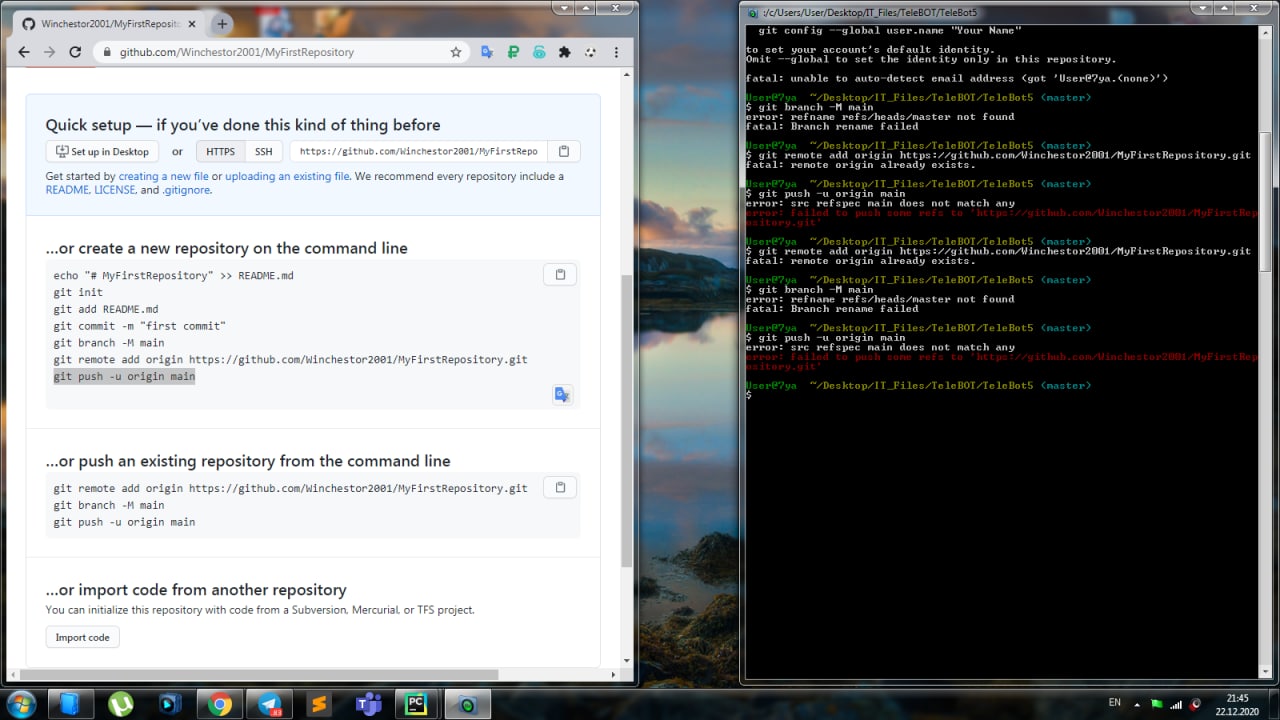Click translate popup icon below code block
The height and width of the screenshot is (720, 1280).
click(562, 395)
